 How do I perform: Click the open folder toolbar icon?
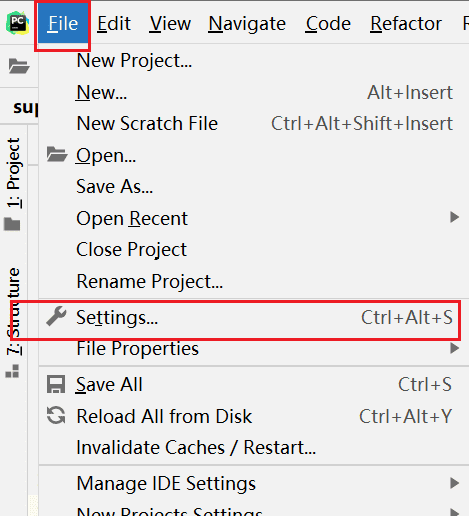[19, 66]
